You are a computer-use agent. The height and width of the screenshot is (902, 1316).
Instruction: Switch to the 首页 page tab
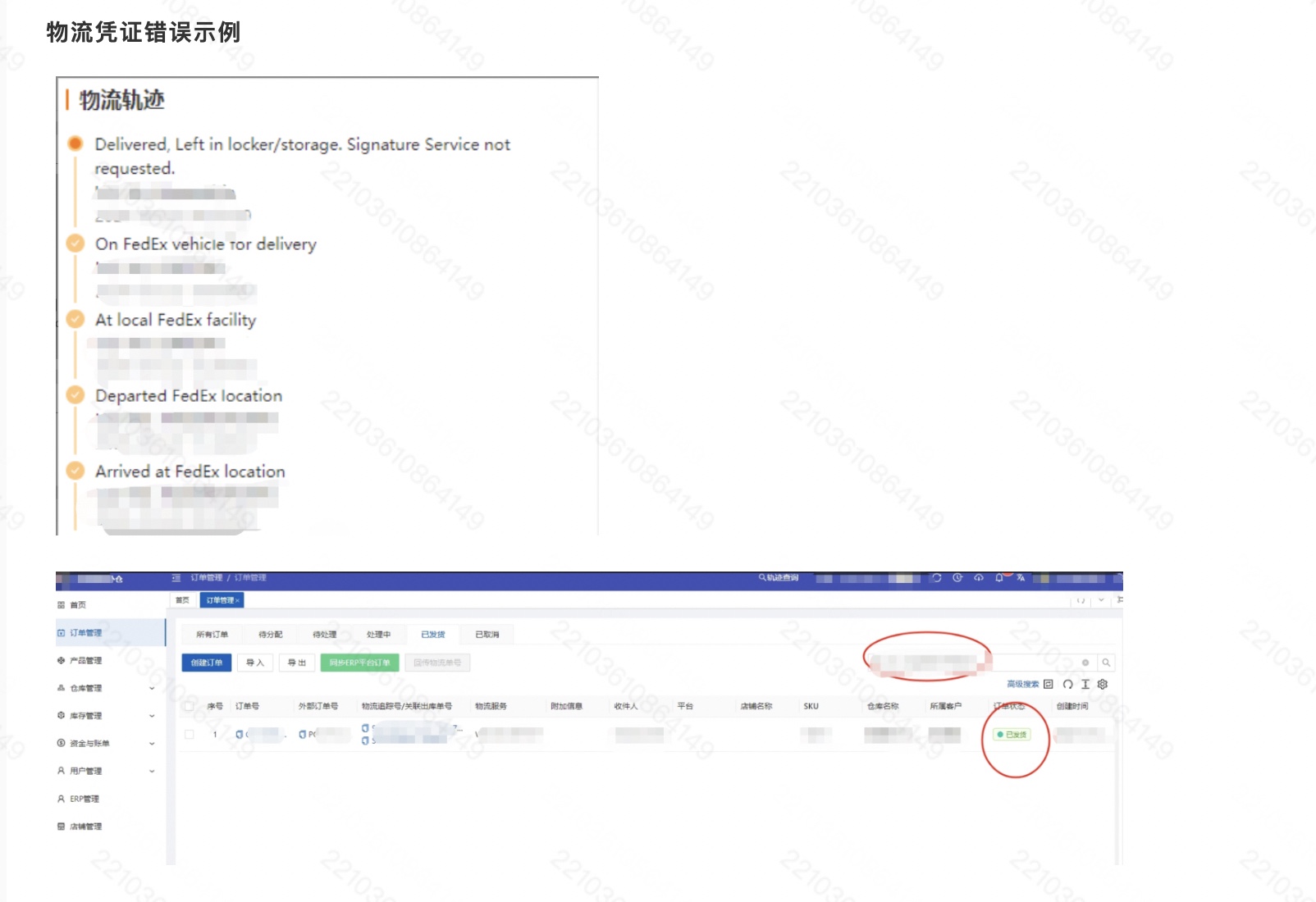(182, 600)
